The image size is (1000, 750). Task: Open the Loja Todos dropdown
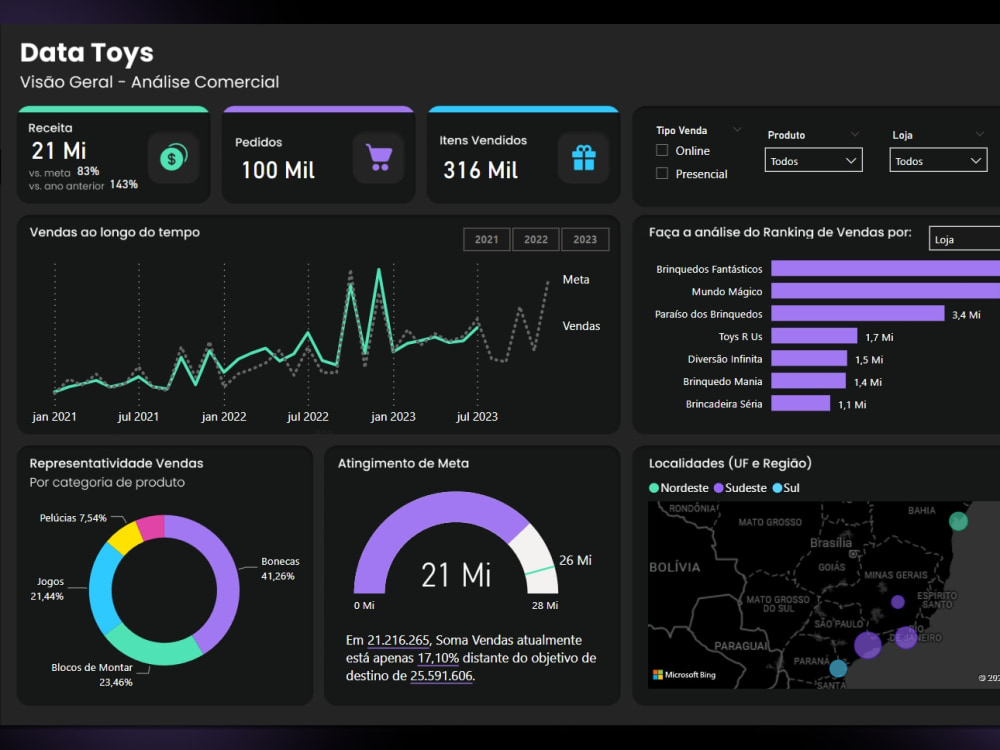click(938, 161)
